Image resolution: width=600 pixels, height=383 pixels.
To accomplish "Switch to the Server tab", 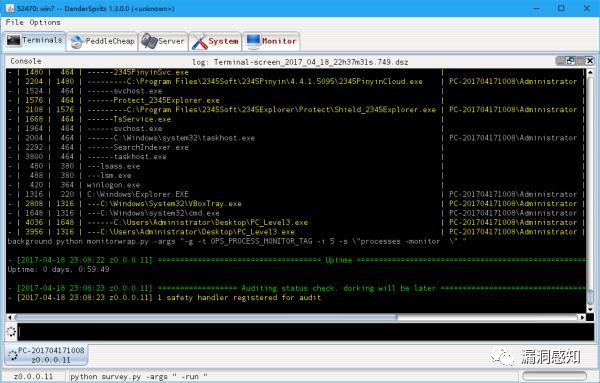I will (163, 41).
